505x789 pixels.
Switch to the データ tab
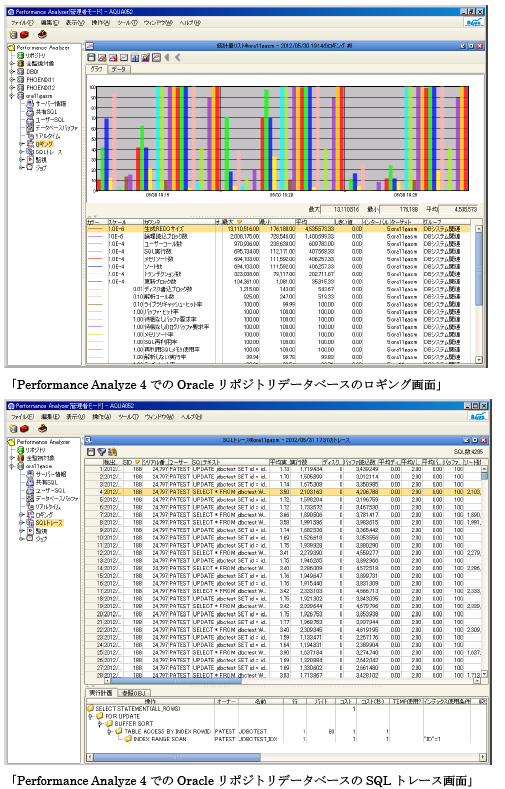point(119,69)
